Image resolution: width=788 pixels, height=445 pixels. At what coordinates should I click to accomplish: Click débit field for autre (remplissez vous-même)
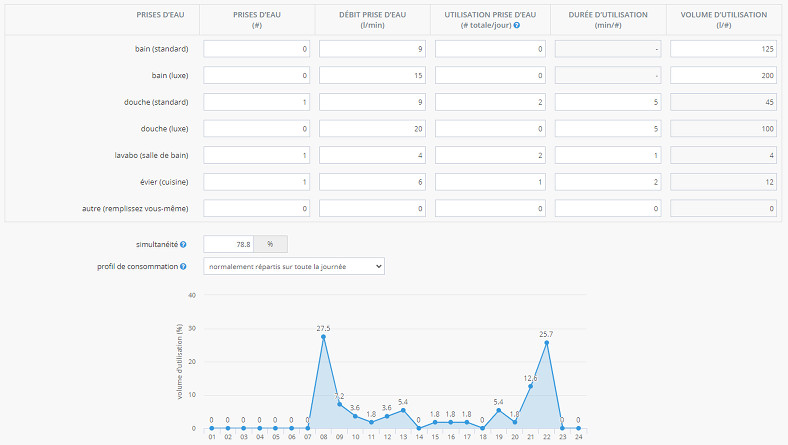(x=373, y=208)
